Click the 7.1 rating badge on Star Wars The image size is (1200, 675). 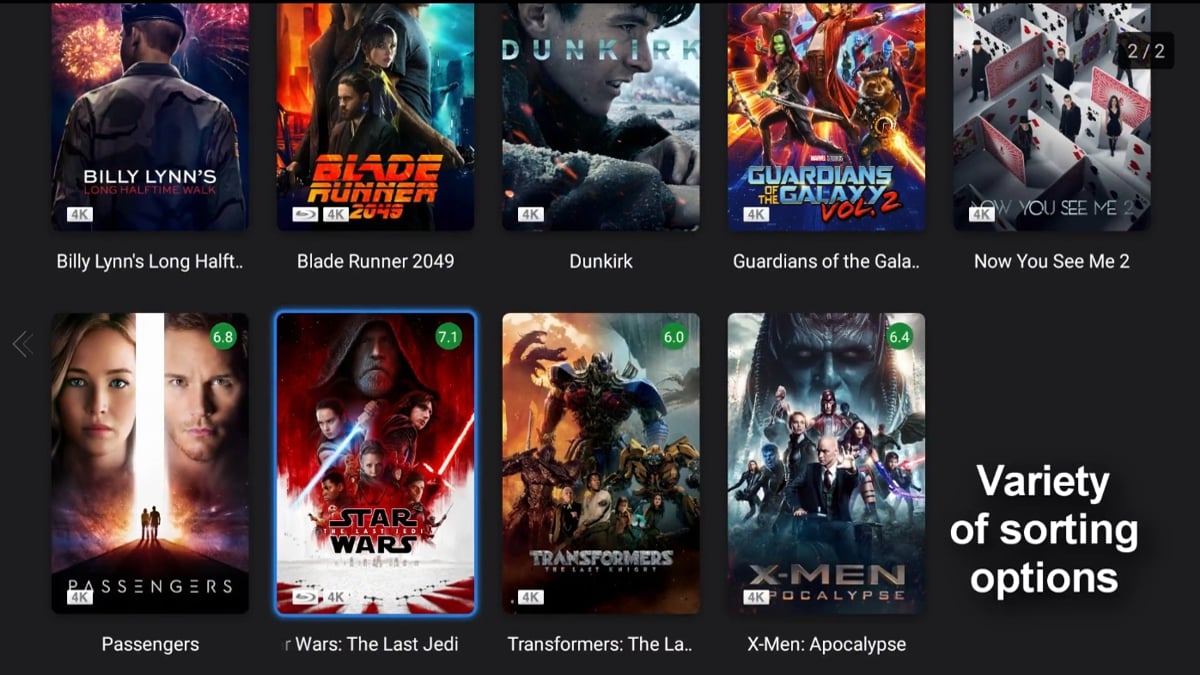pyautogui.click(x=448, y=337)
